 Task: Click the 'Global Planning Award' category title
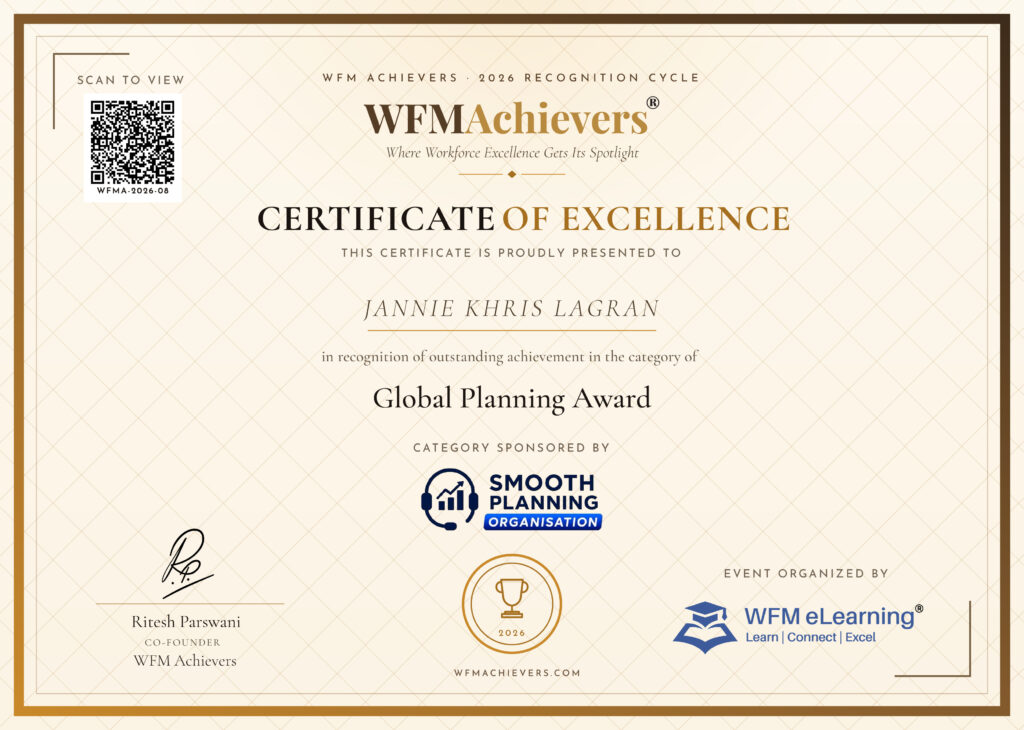coord(512,398)
